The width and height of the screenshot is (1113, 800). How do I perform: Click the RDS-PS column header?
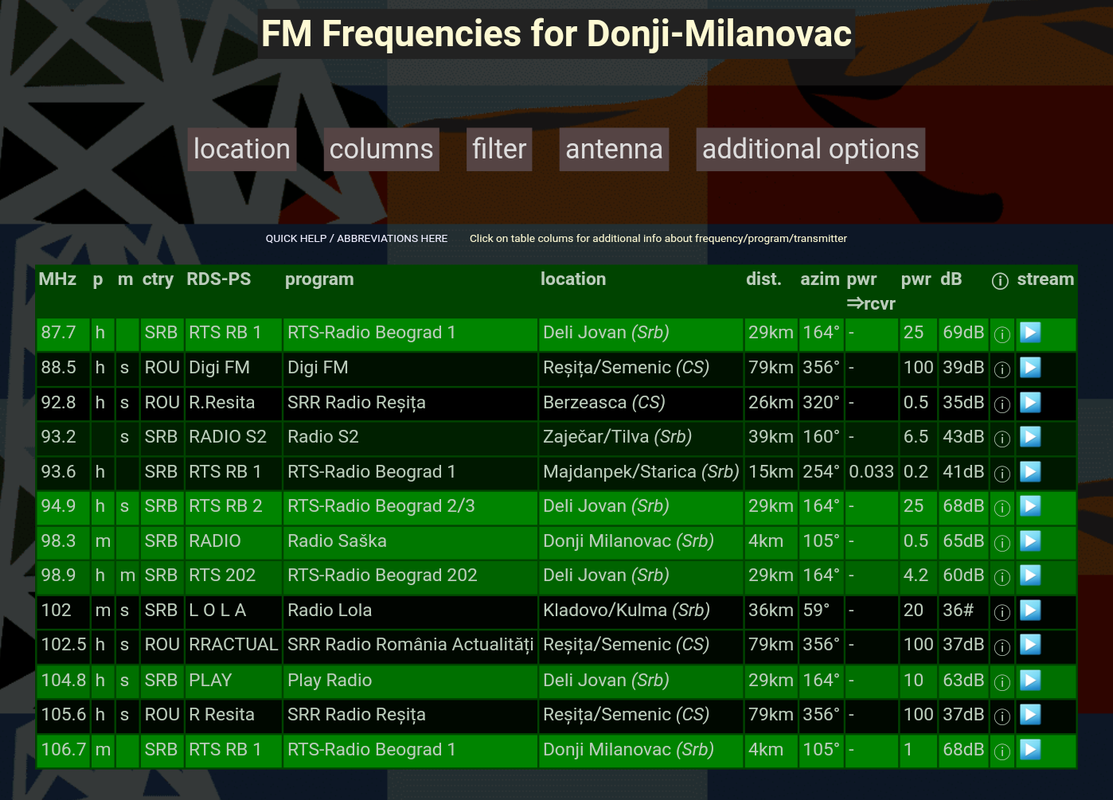[x=219, y=279]
